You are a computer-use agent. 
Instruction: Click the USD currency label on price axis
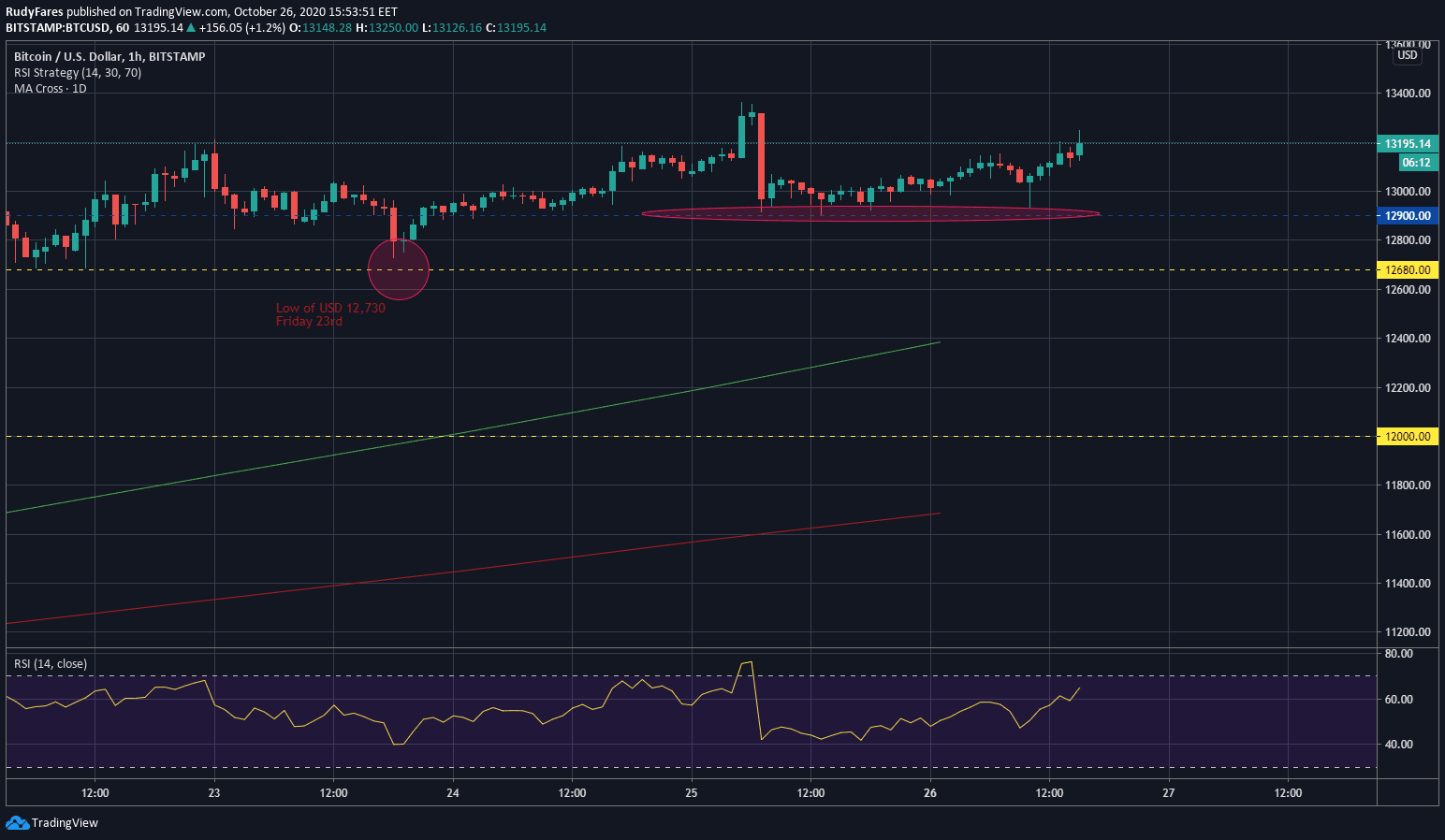click(1407, 55)
